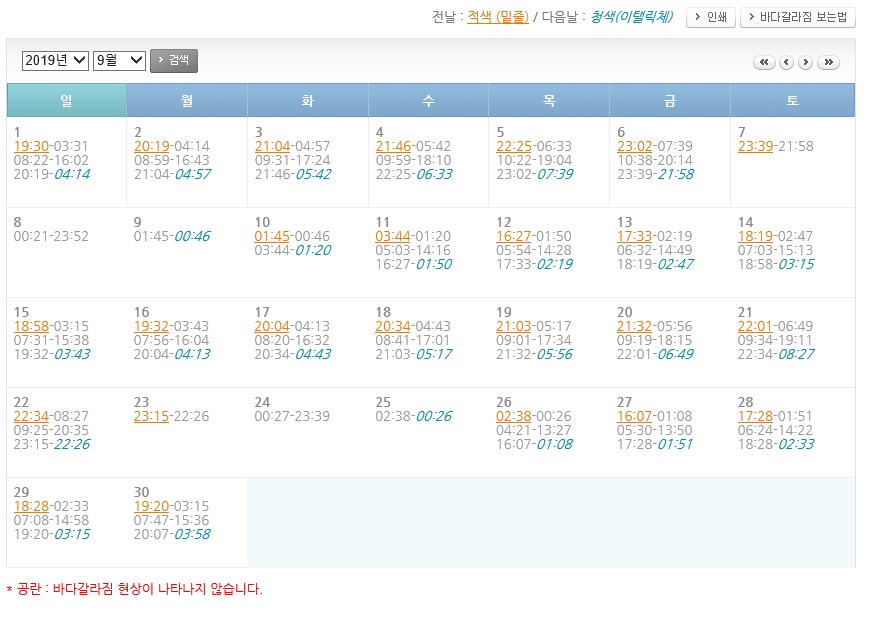Click underlined 22:34 on day 22

(31, 416)
